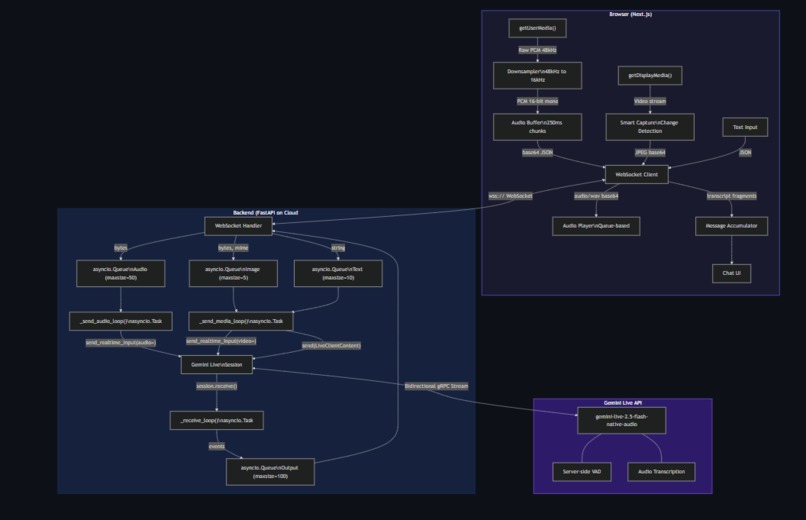This screenshot has width=806, height=520.
Task: Click the 'Gemini Live API' subgraph title
Action: tap(622, 403)
